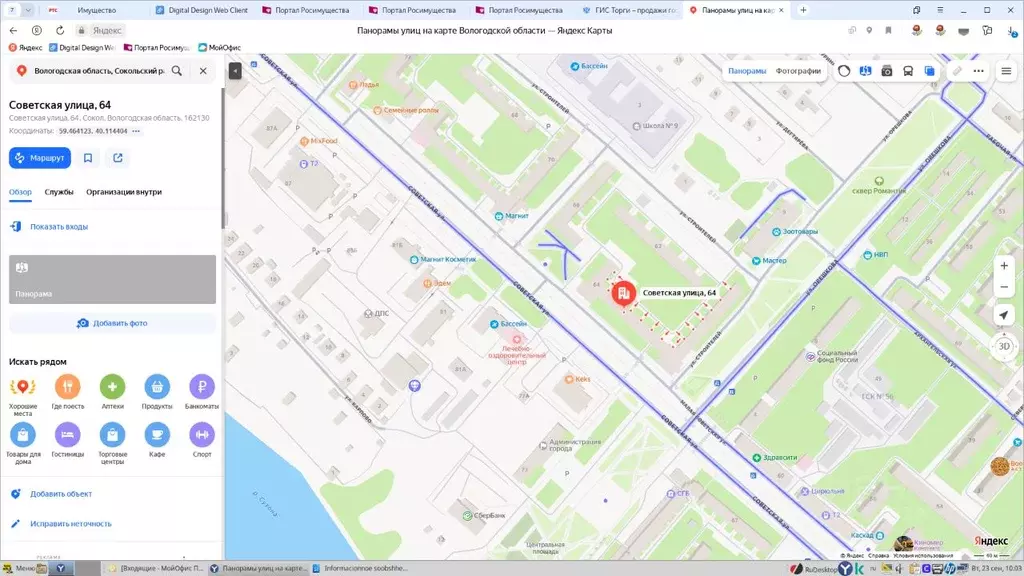The width and height of the screenshot is (1024, 576).
Task: Open the Аптеки nearby category
Action: [x=112, y=387]
